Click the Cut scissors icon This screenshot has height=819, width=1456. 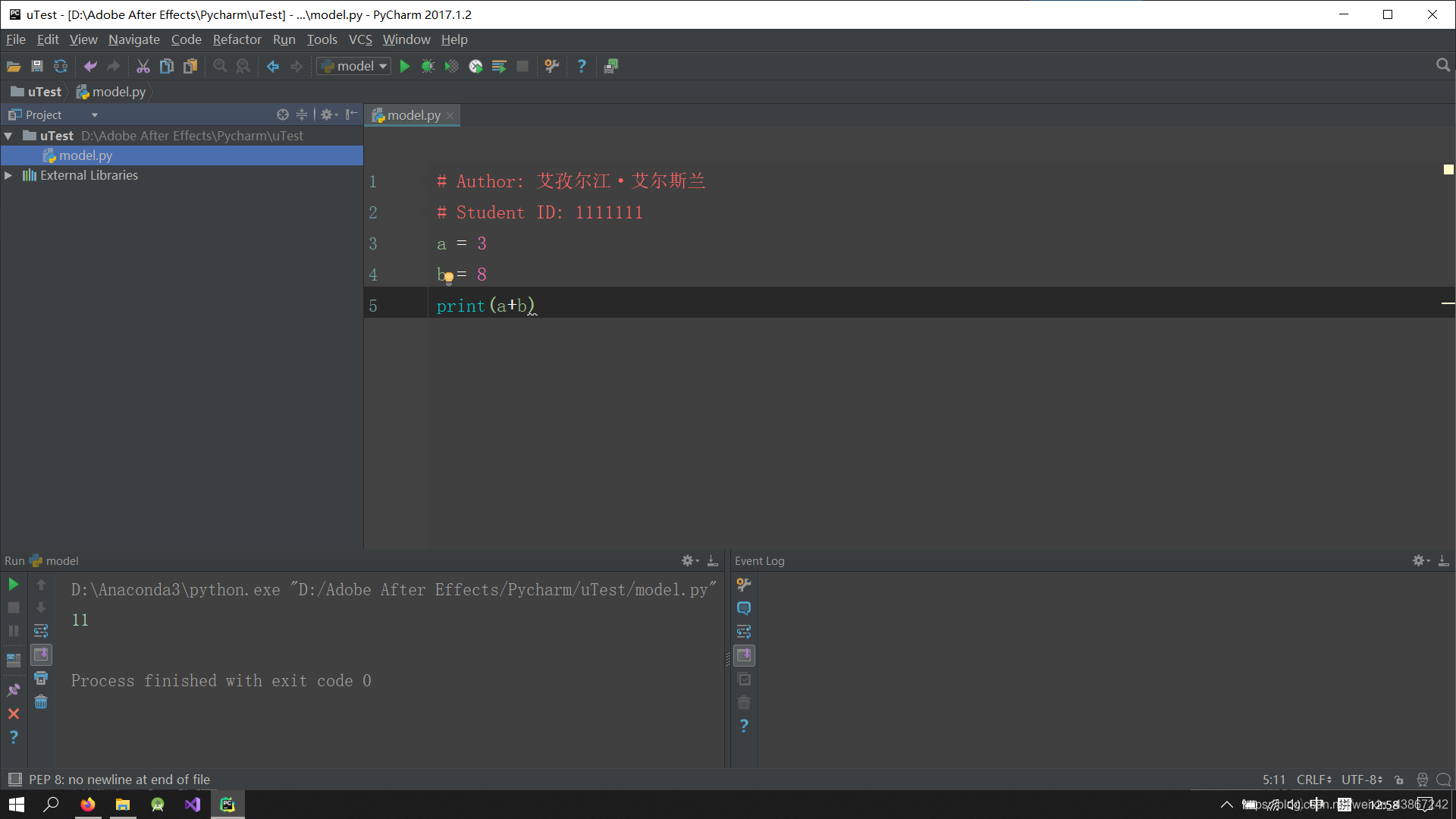pos(143,67)
